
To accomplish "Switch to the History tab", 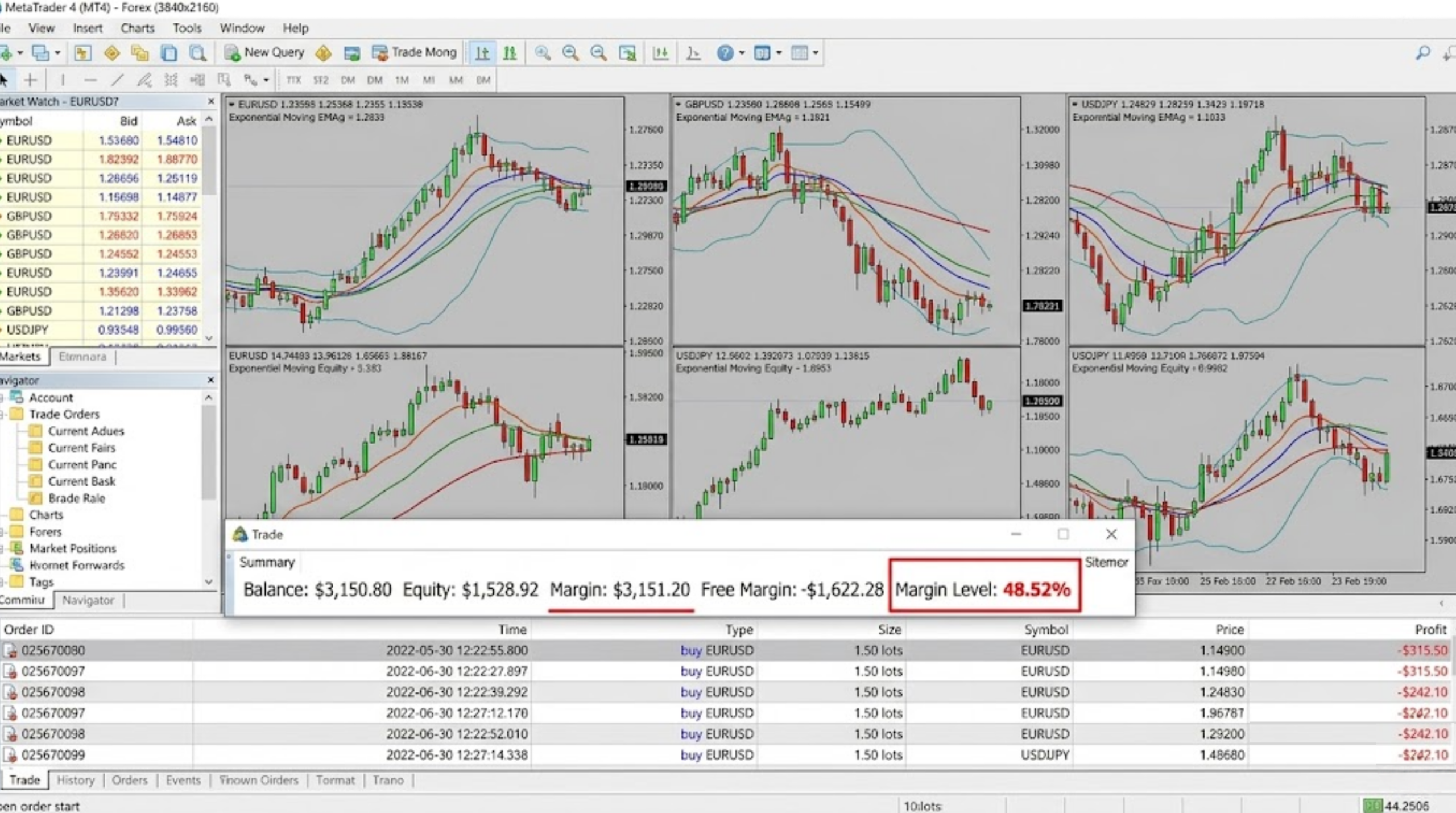I will point(76,780).
